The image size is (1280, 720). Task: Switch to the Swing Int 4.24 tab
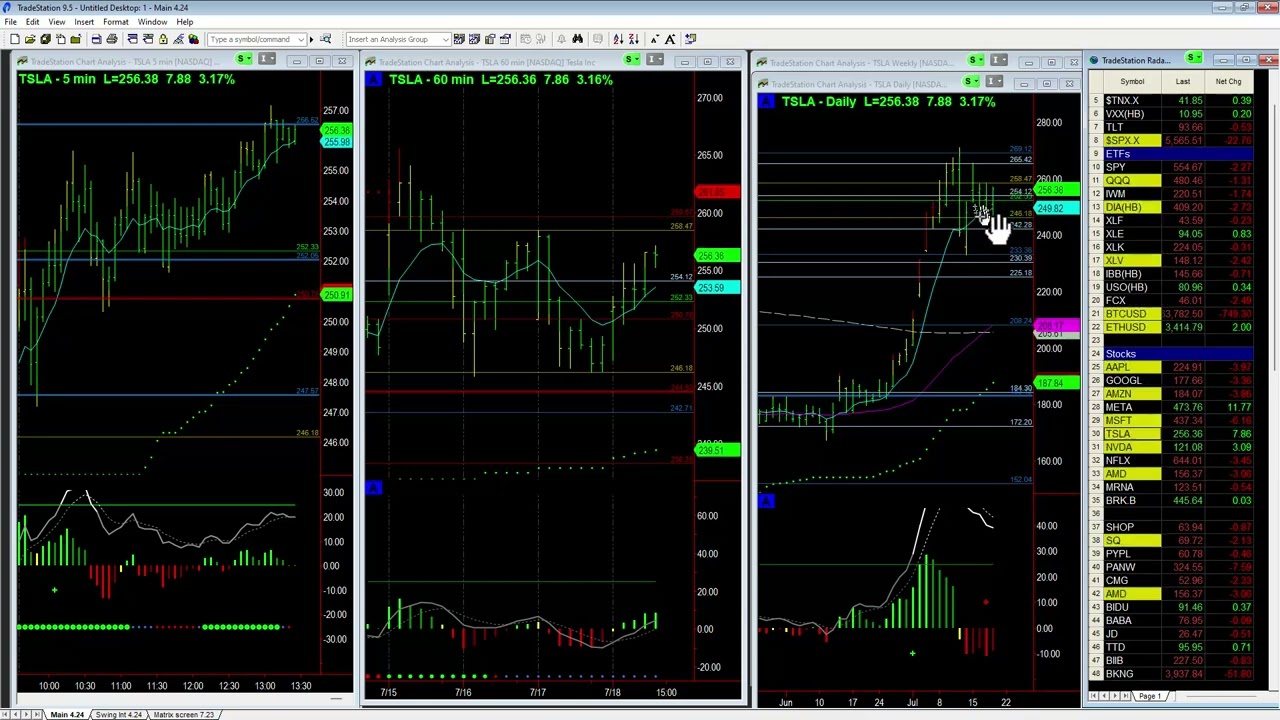click(x=118, y=714)
